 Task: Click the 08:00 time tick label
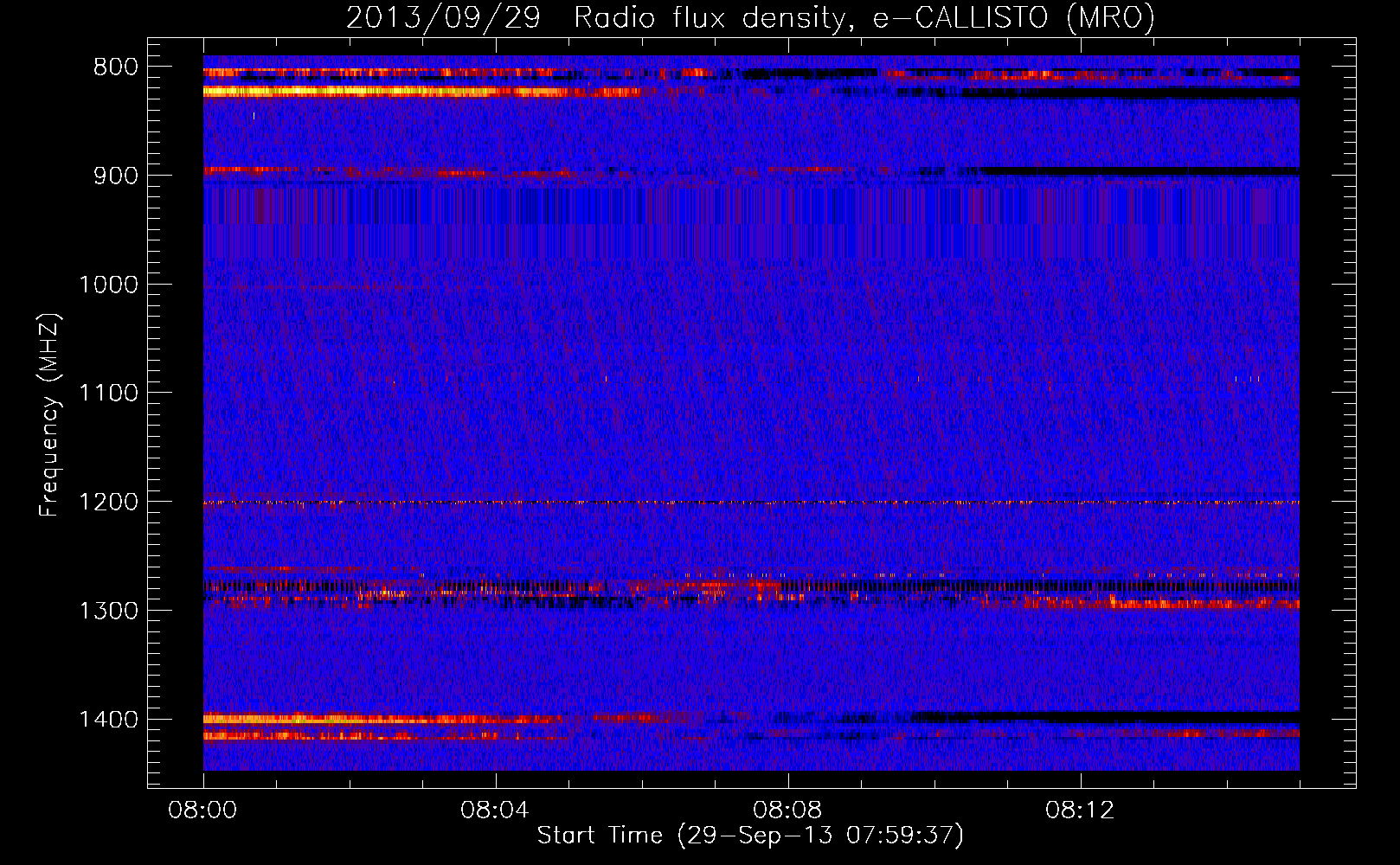coord(203,811)
